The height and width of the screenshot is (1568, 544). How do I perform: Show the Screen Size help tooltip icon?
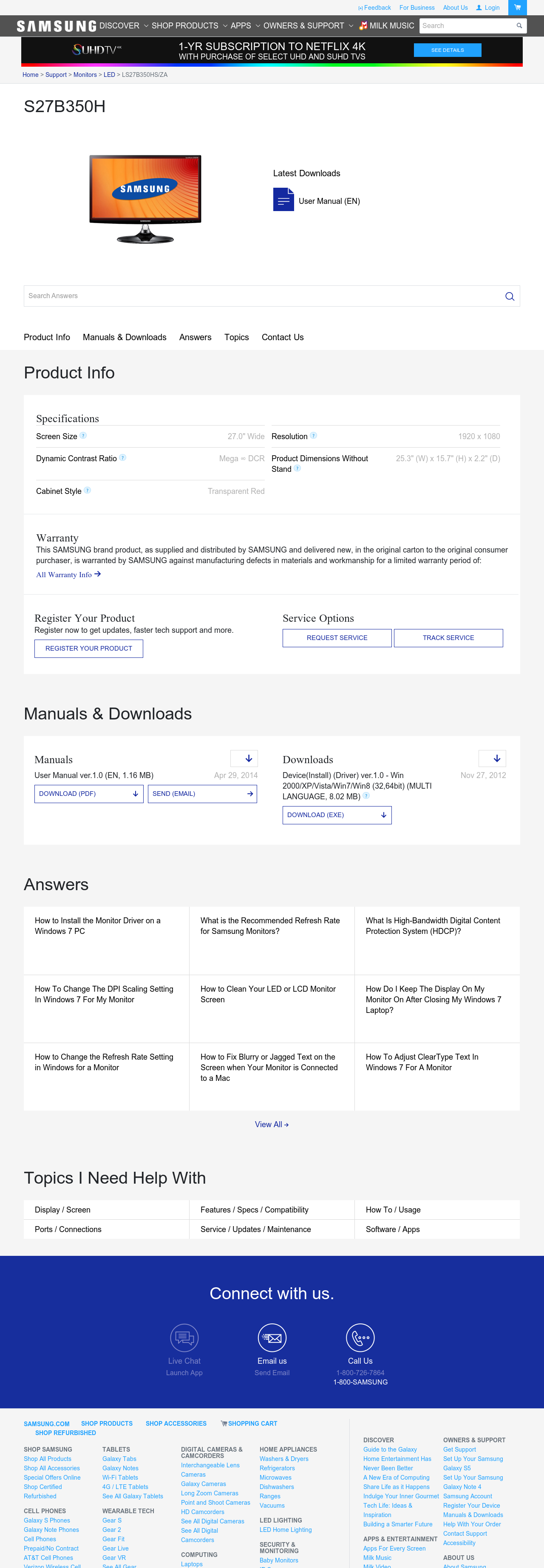pos(83,436)
